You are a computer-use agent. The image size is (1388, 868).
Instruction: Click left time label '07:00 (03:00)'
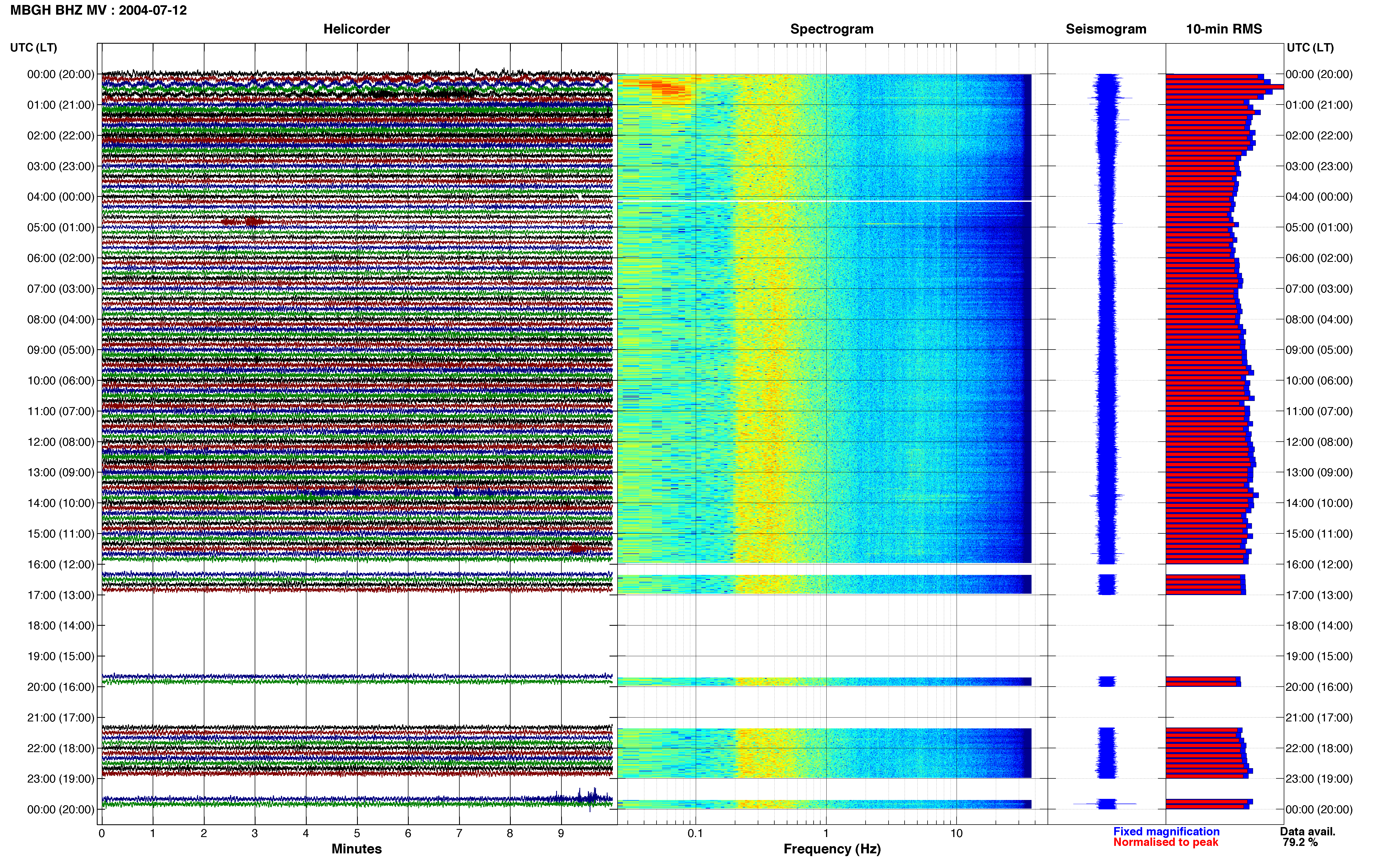click(x=61, y=289)
